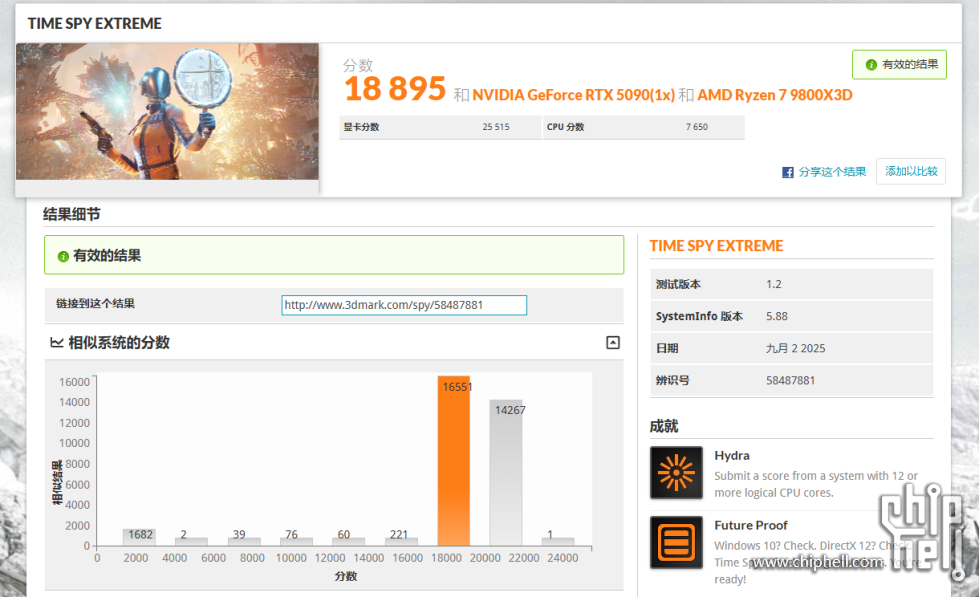Click the 76 chart bar label
This screenshot has width=979, height=597.
pyautogui.click(x=291, y=535)
